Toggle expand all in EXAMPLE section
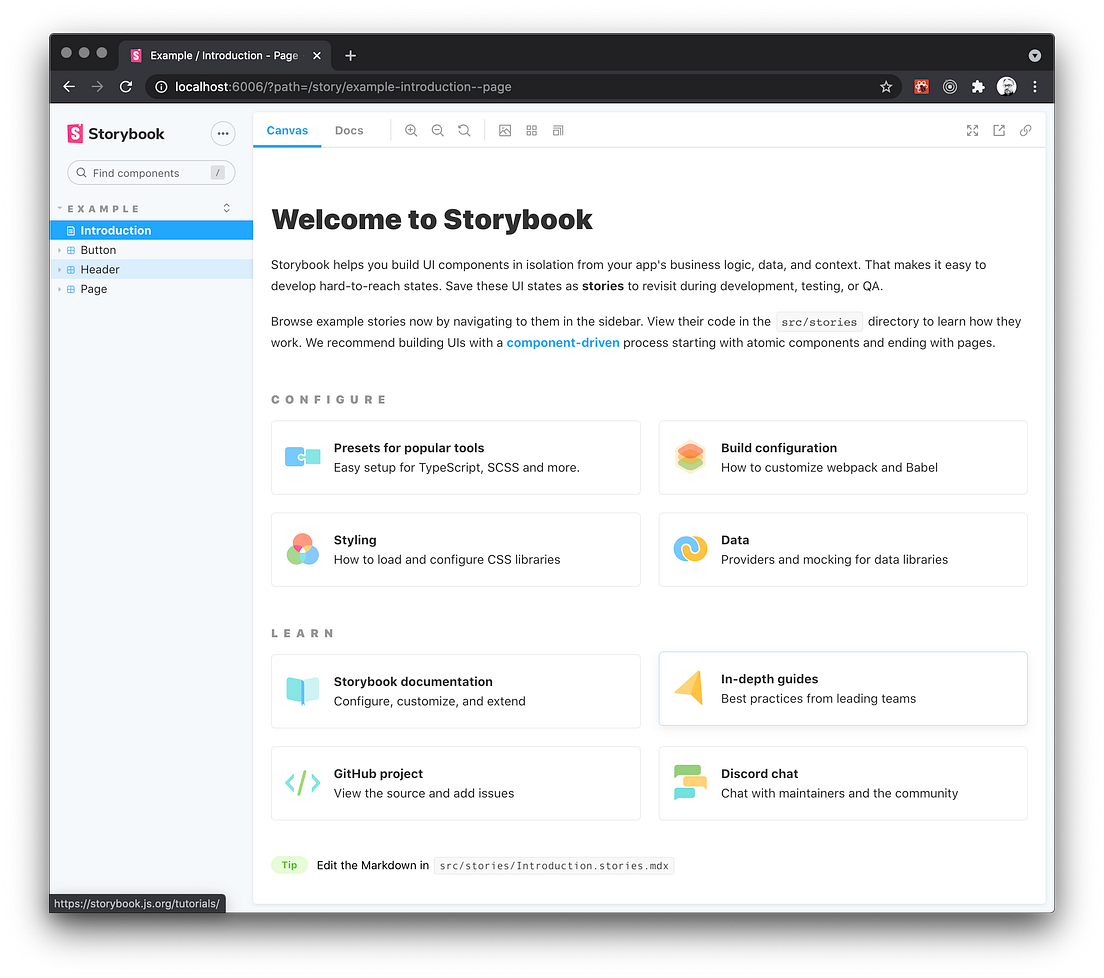1104x978 pixels. [227, 208]
